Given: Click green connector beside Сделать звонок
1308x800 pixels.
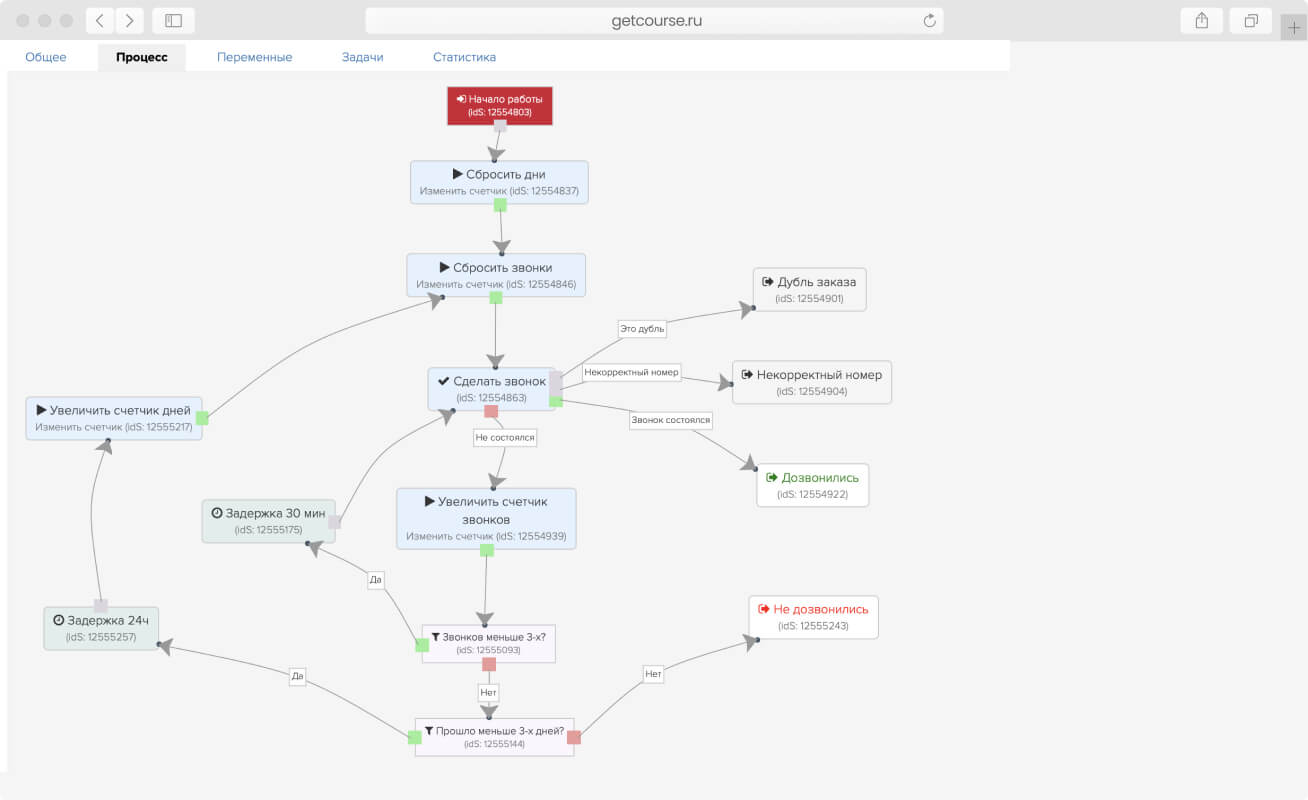Looking at the screenshot, I should 556,401.
